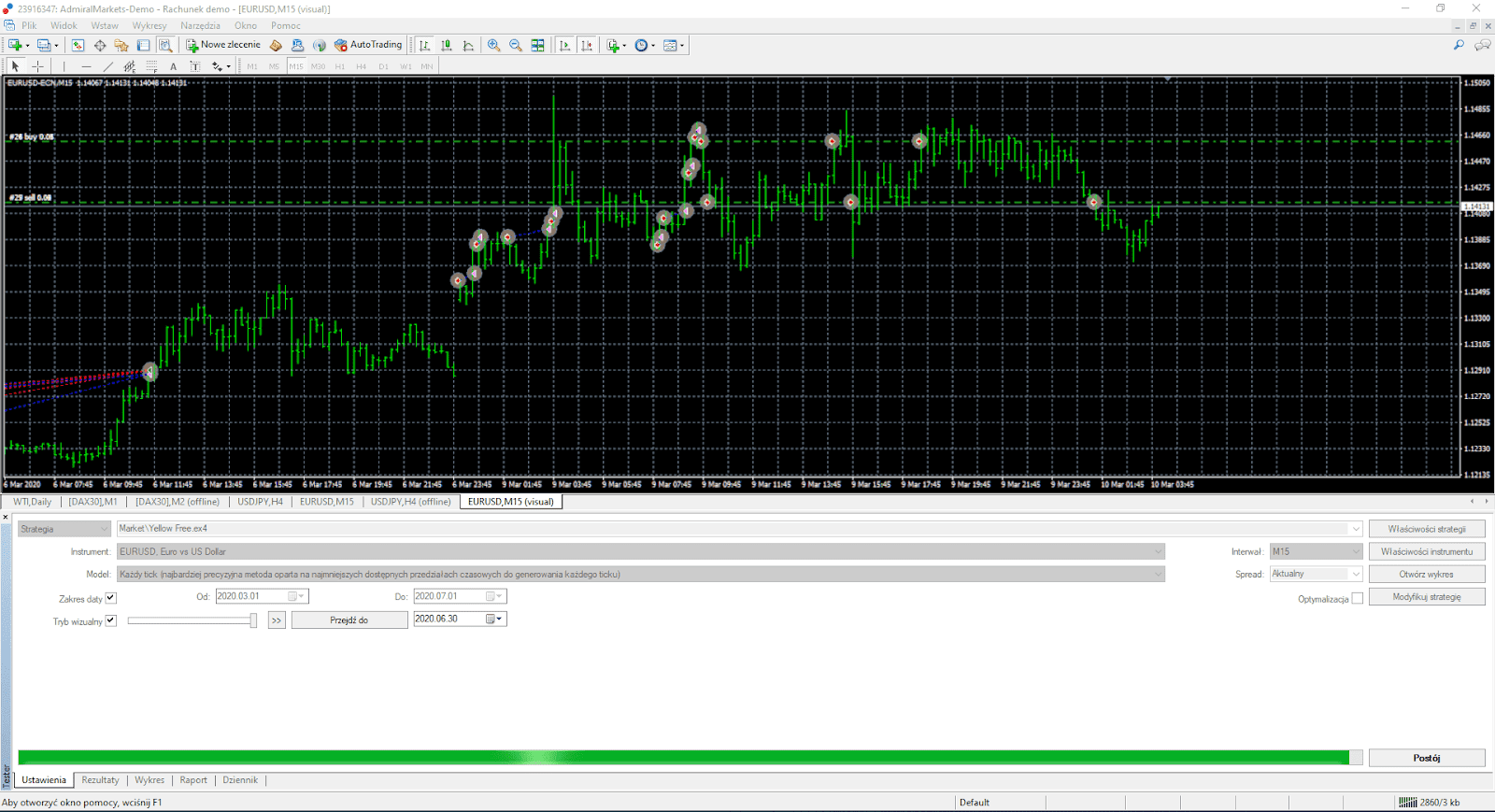Screen dimensions: 1495x812
Task: Open the profiles icon in toolbar
Action: click(43, 45)
